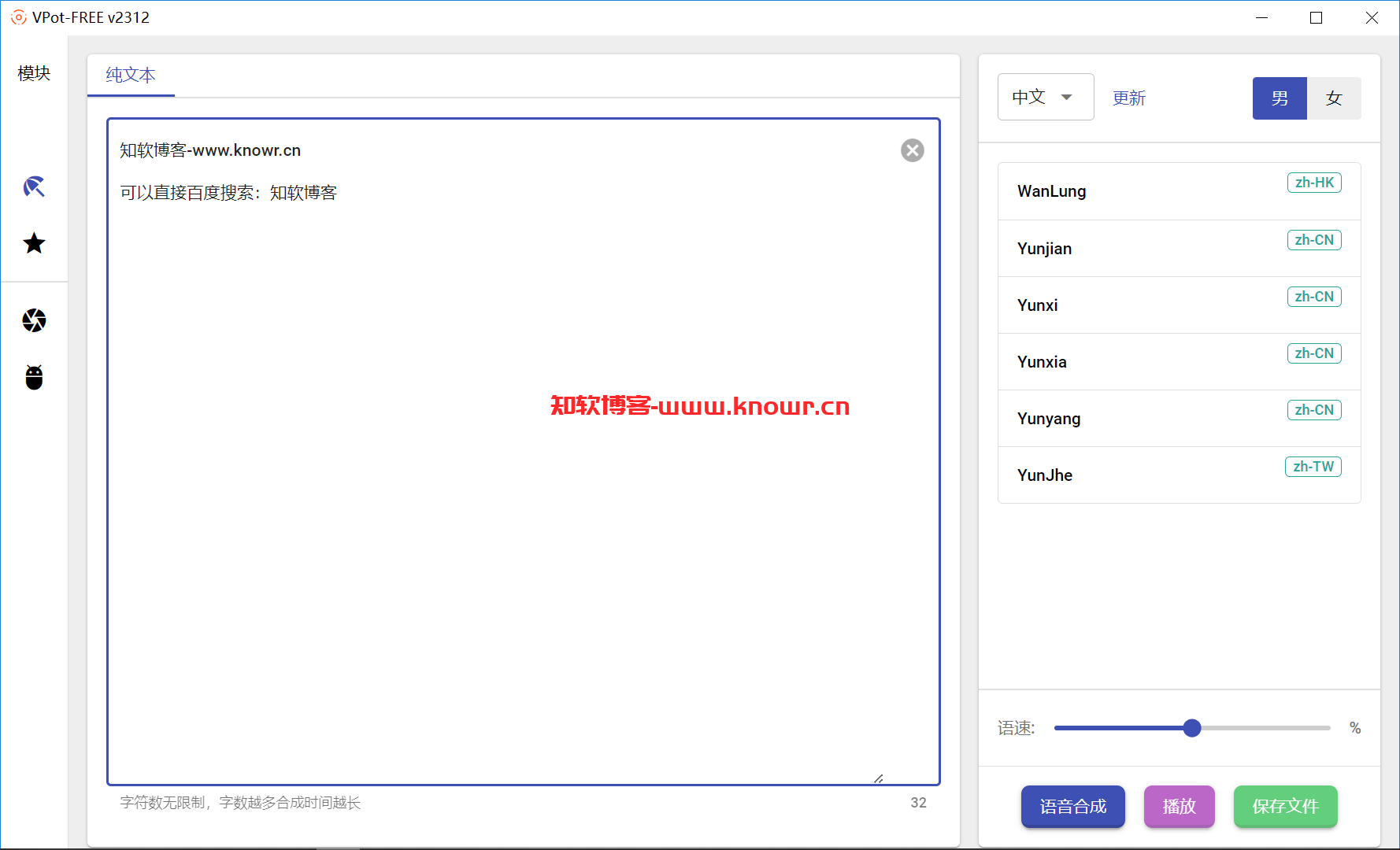Click the text area resize grip

click(879, 778)
